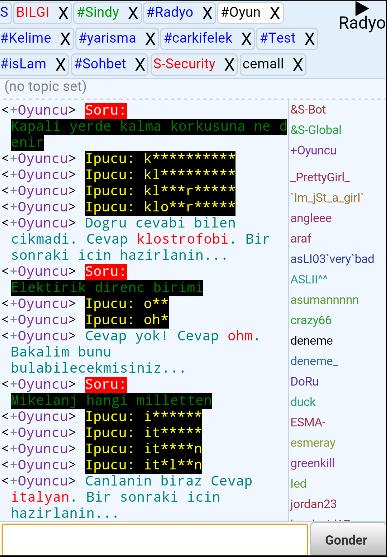This screenshot has width=387, height=557.
Task: Close the S-Security tab with X
Action: coord(229,65)
